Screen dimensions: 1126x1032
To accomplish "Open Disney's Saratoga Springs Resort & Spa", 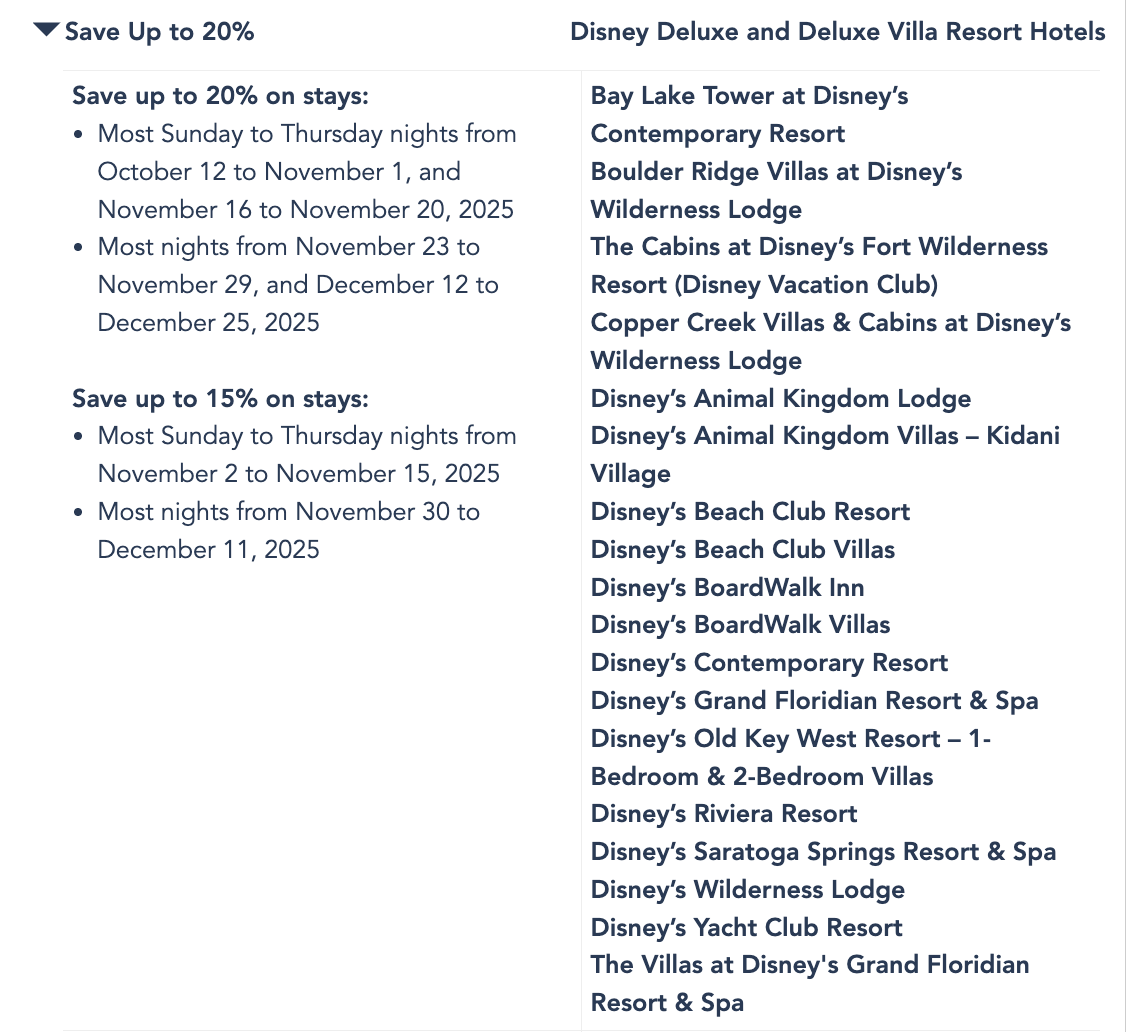I will [823, 852].
